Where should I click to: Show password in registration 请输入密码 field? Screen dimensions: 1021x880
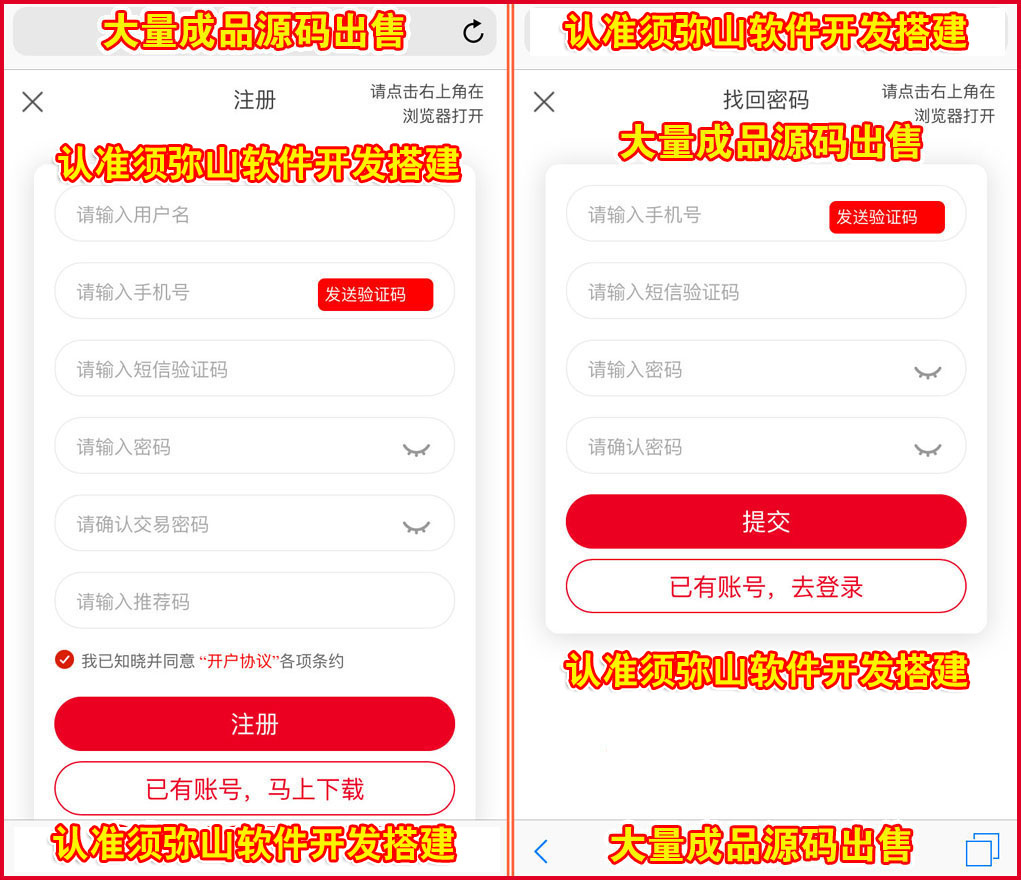[416, 449]
